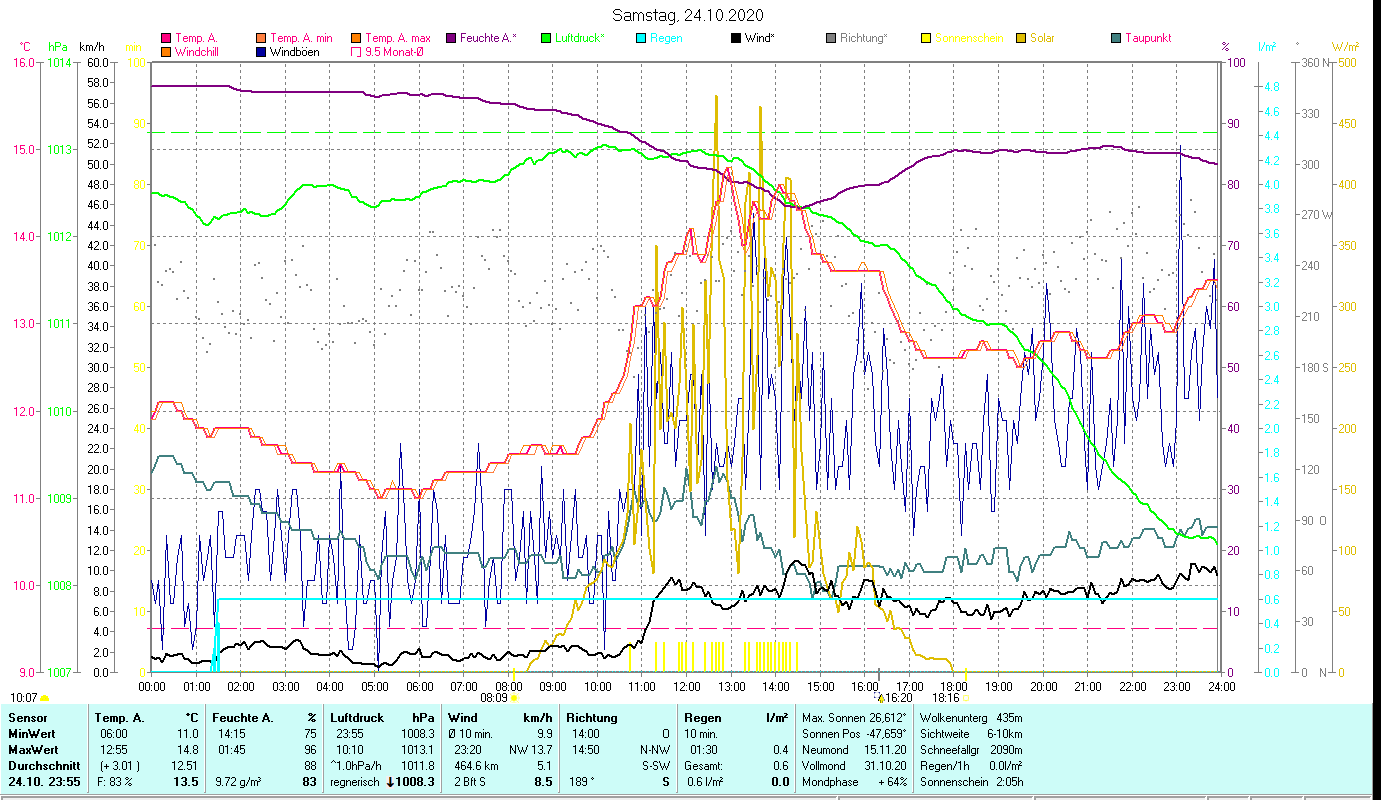Select the Taupunkt legend label
This screenshot has width=1381, height=800.
(x=1147, y=38)
